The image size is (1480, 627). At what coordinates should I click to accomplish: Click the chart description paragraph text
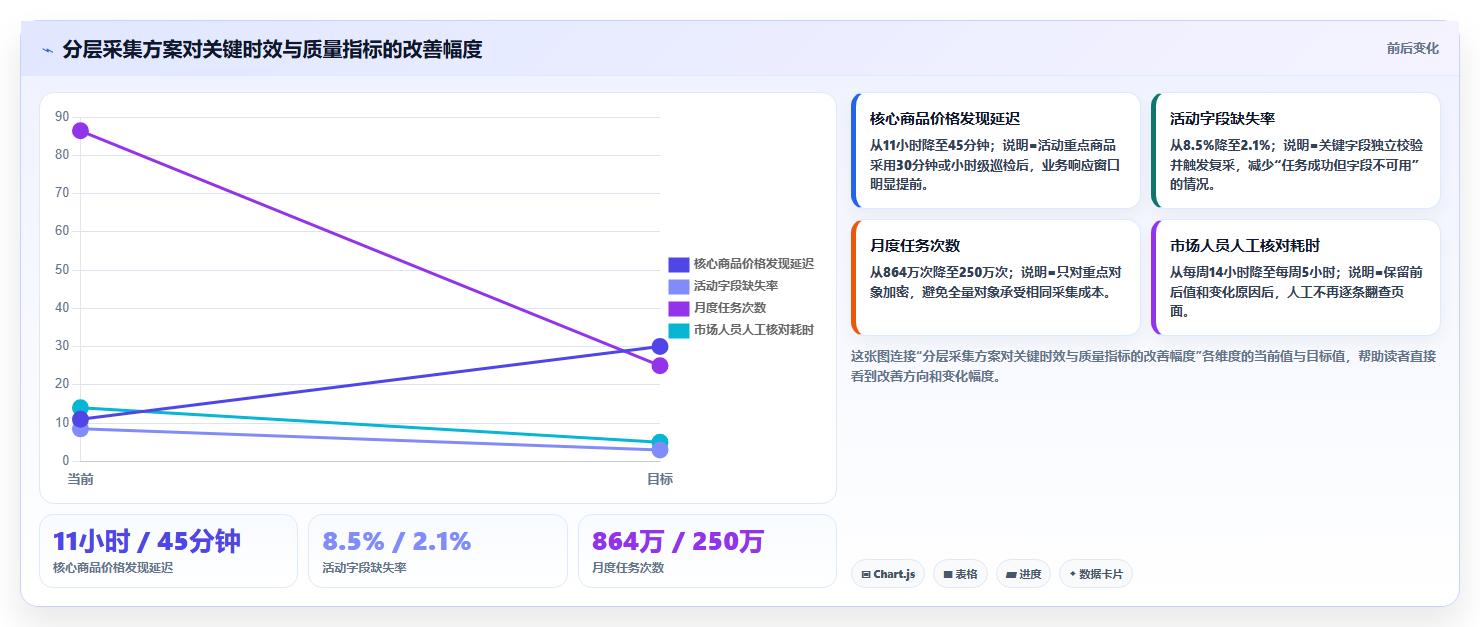click(x=1143, y=366)
